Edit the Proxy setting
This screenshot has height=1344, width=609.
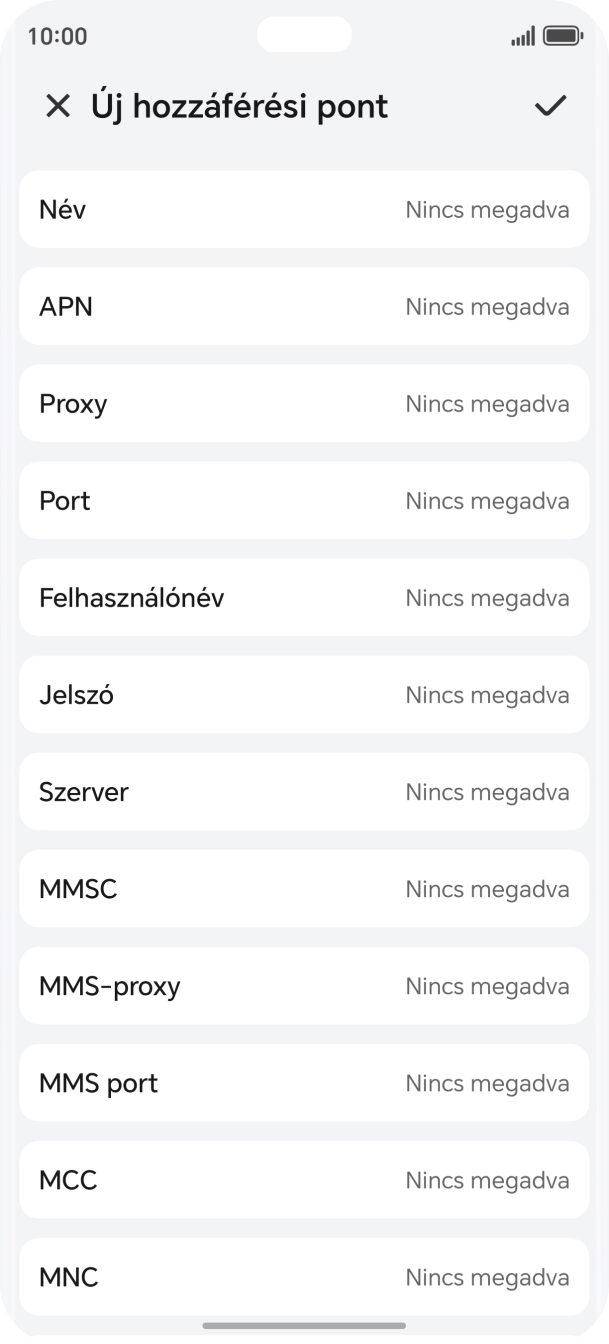[304, 403]
